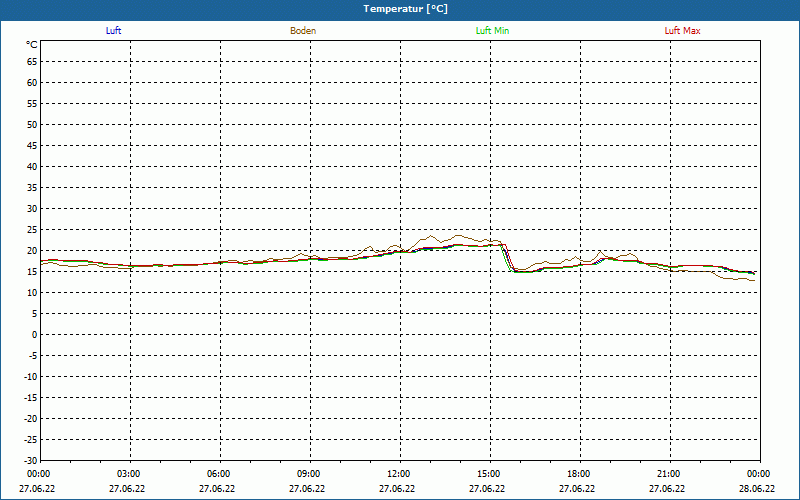This screenshot has height=500, width=800.
Task: Click the 50 y-axis label
Action: [32, 124]
